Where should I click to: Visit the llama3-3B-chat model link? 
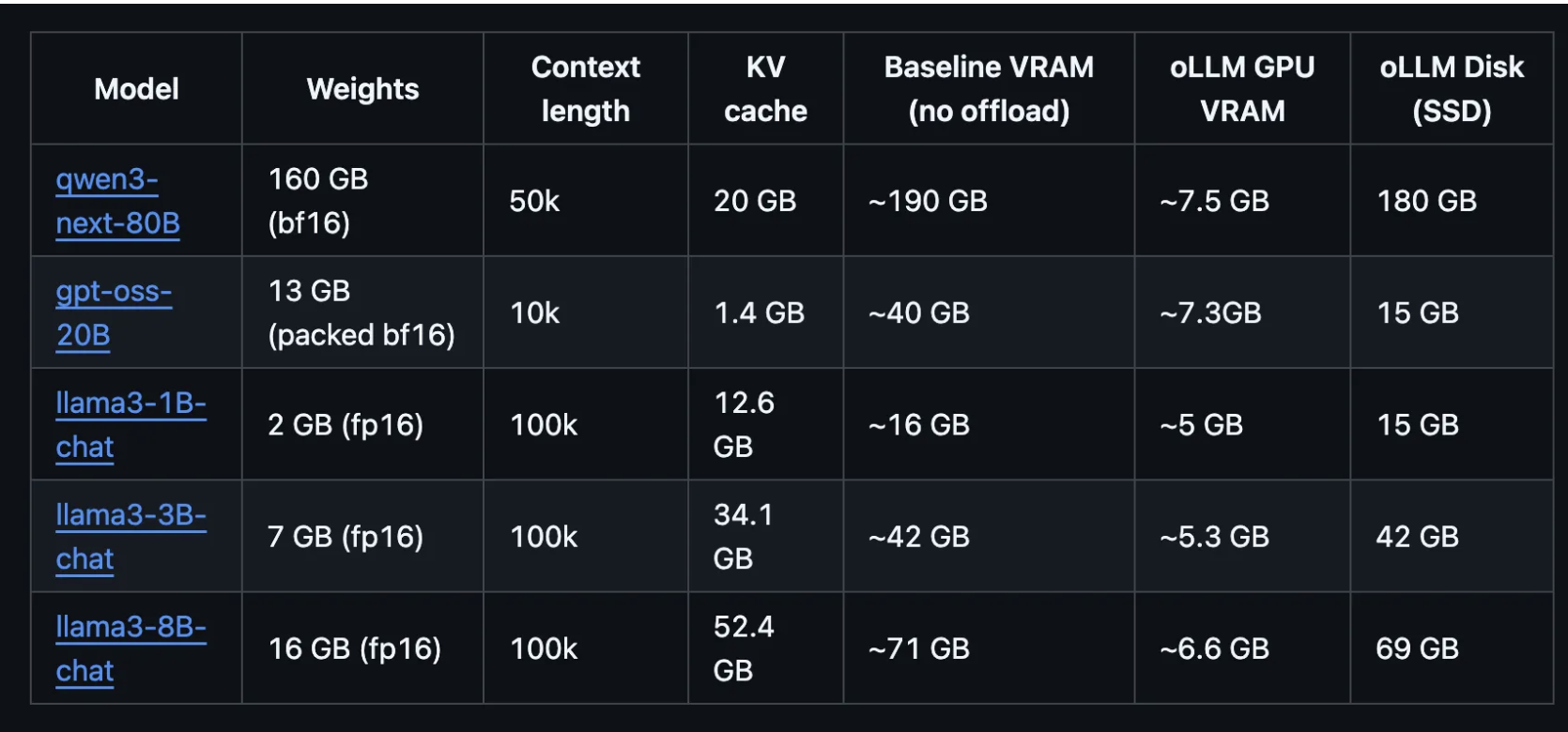point(131,536)
